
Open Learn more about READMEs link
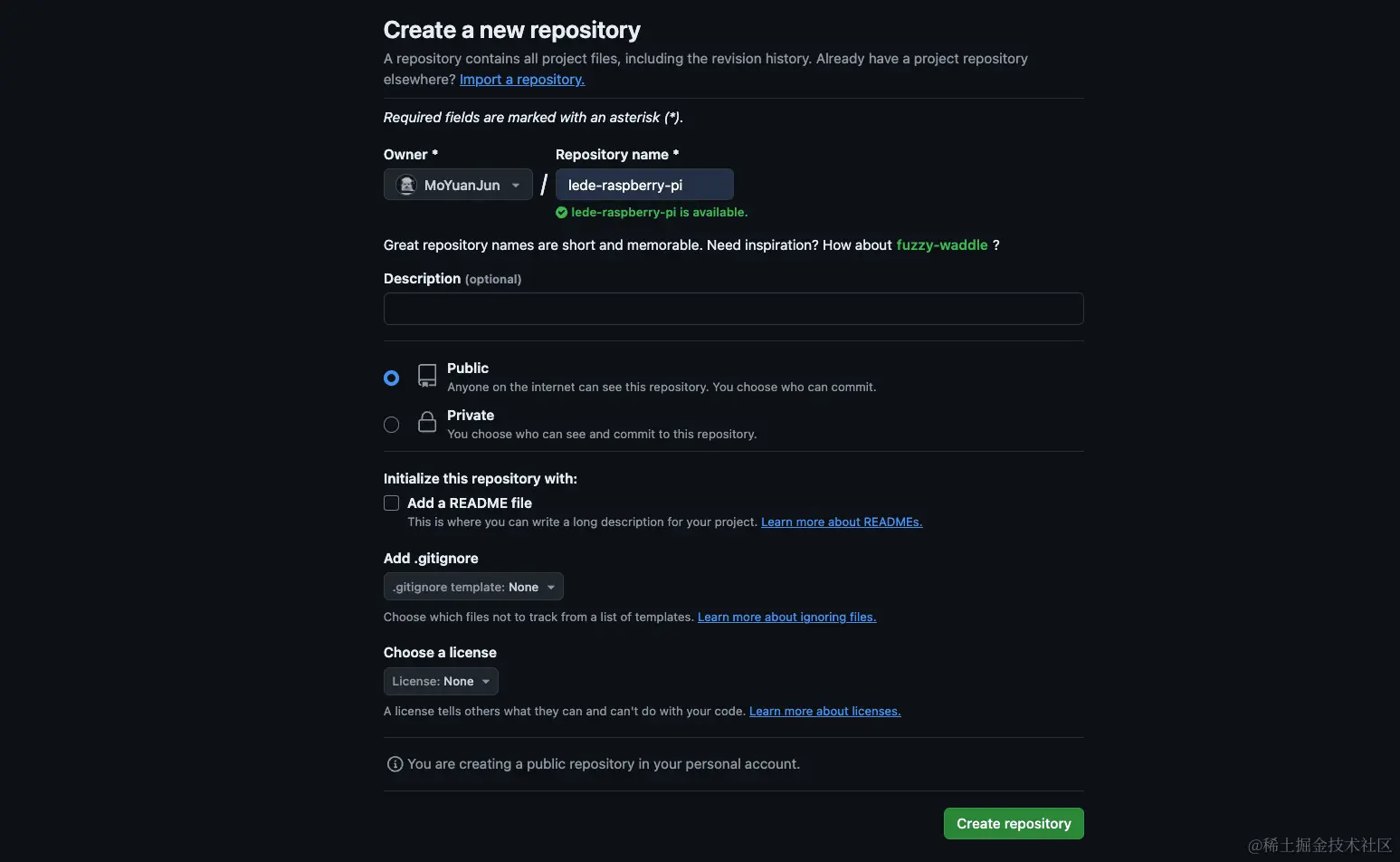click(x=842, y=522)
